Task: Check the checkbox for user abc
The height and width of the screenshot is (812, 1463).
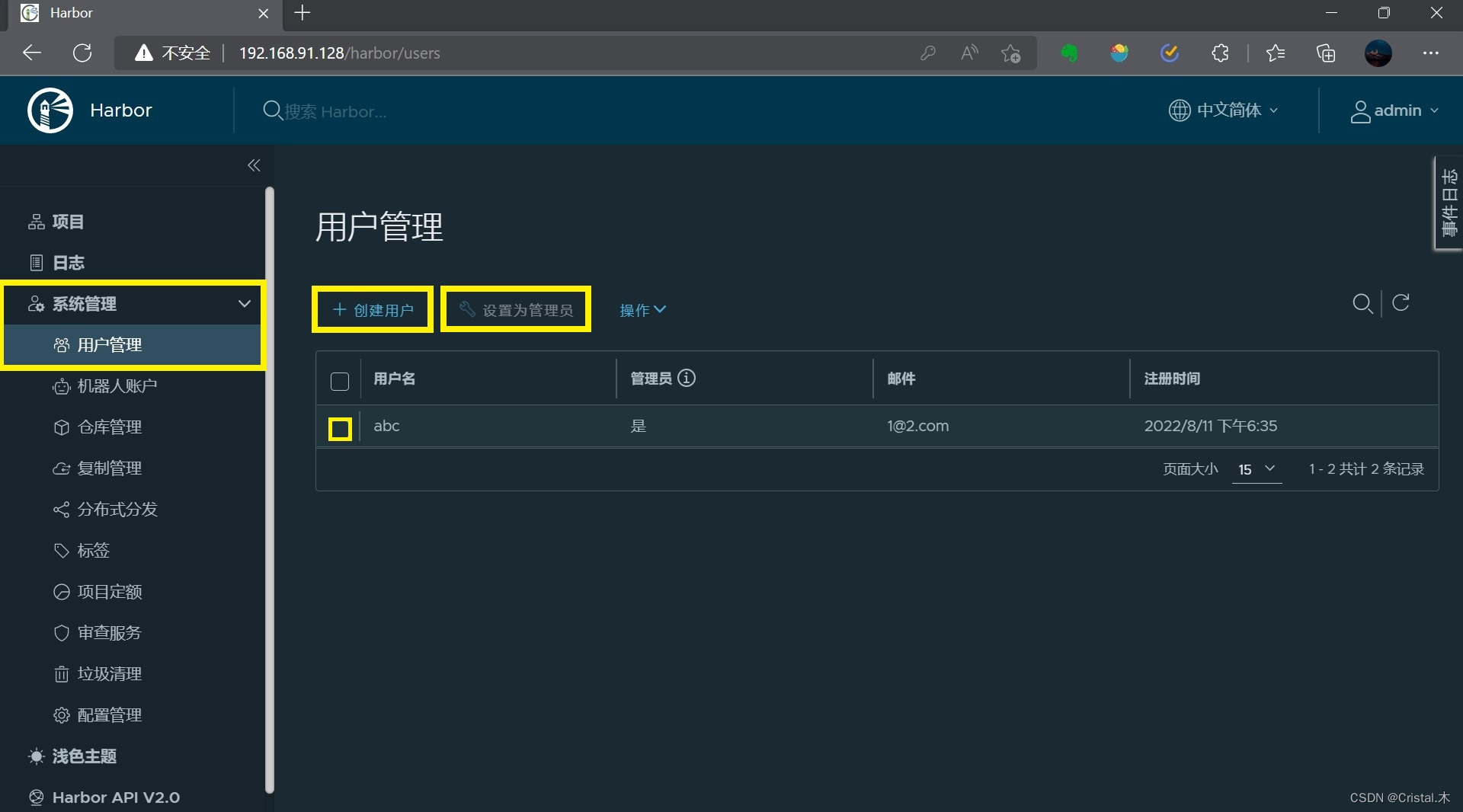Action: click(340, 429)
